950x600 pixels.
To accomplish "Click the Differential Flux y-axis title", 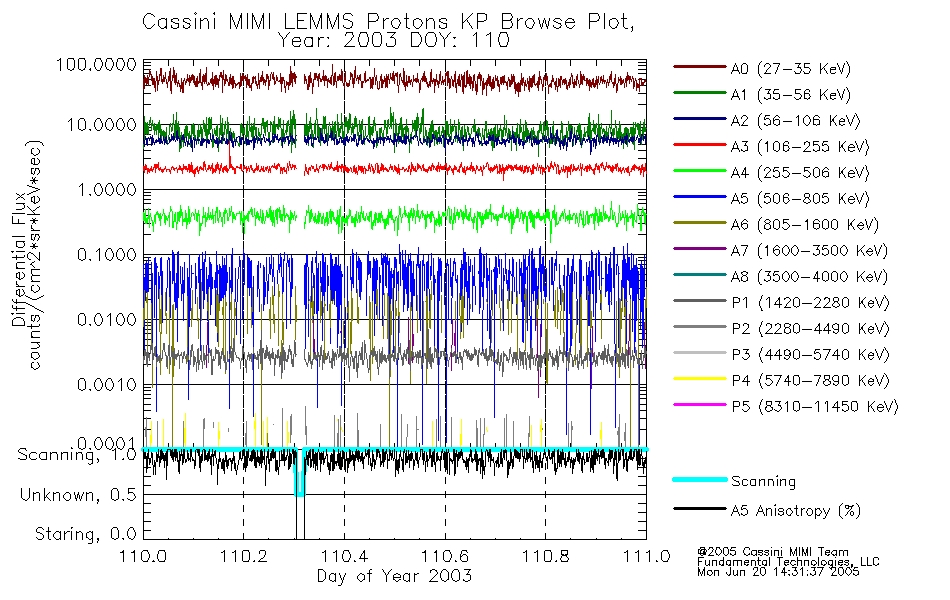I will (19, 259).
